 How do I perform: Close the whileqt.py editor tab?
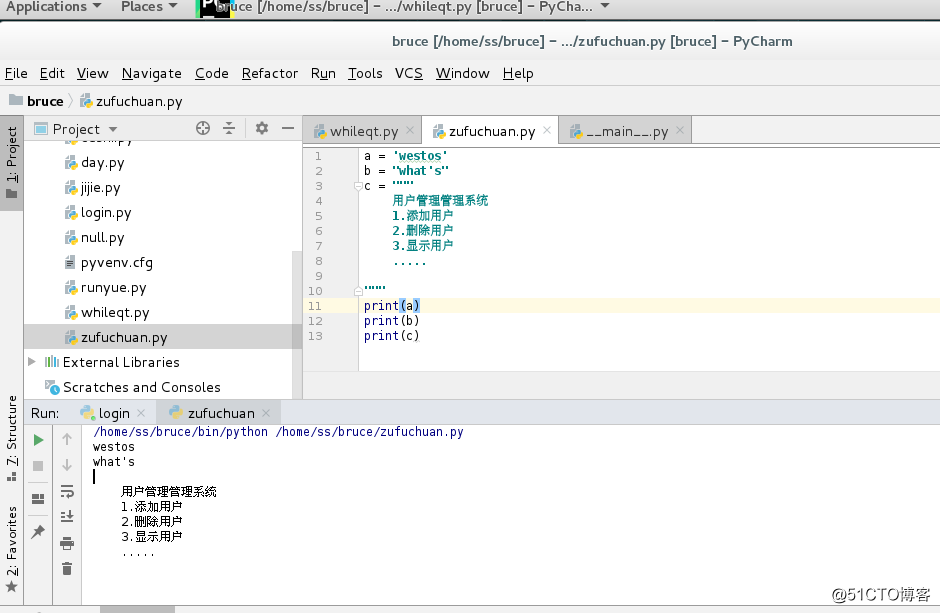[410, 130]
